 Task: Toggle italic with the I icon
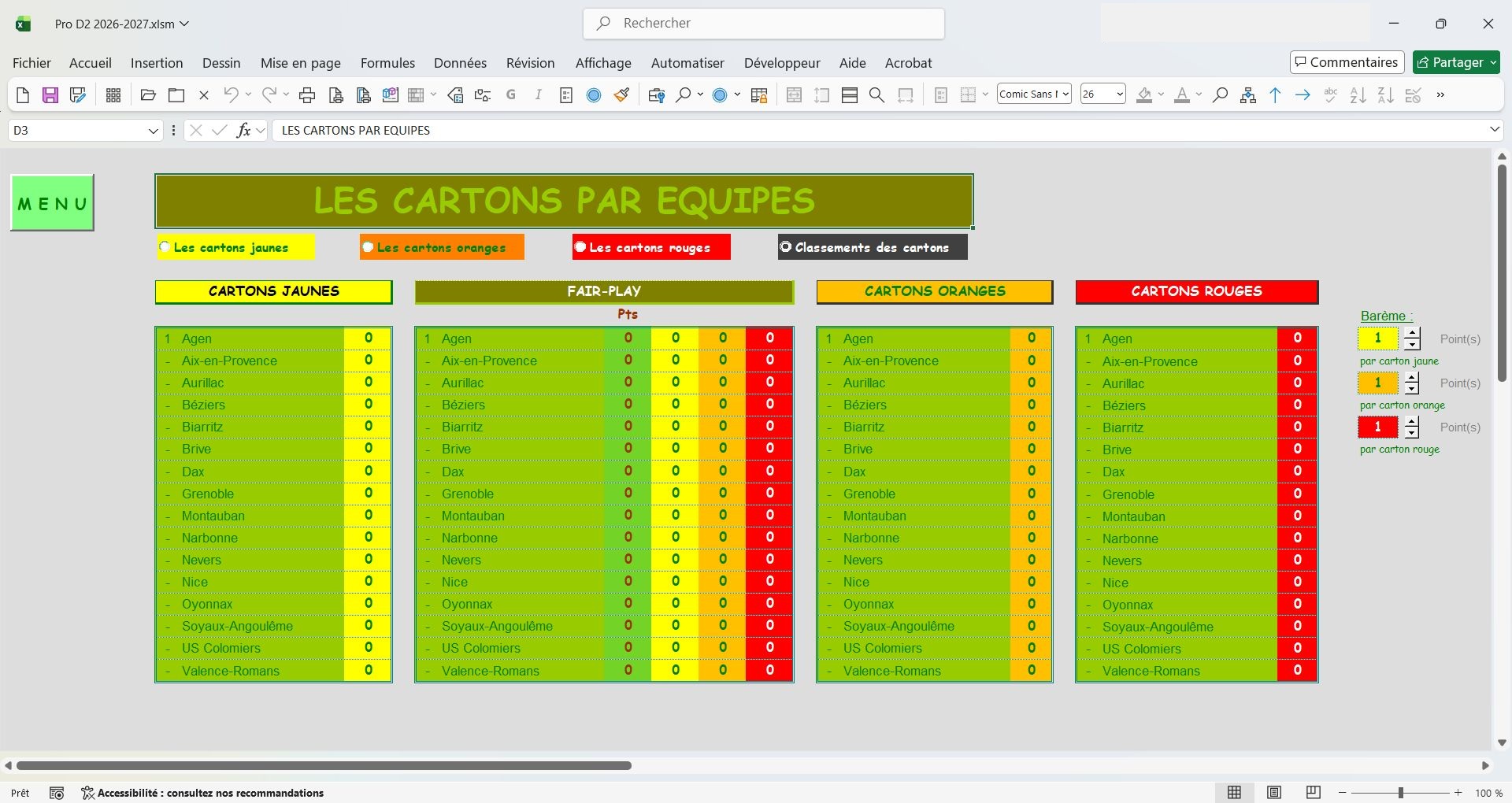pos(539,95)
